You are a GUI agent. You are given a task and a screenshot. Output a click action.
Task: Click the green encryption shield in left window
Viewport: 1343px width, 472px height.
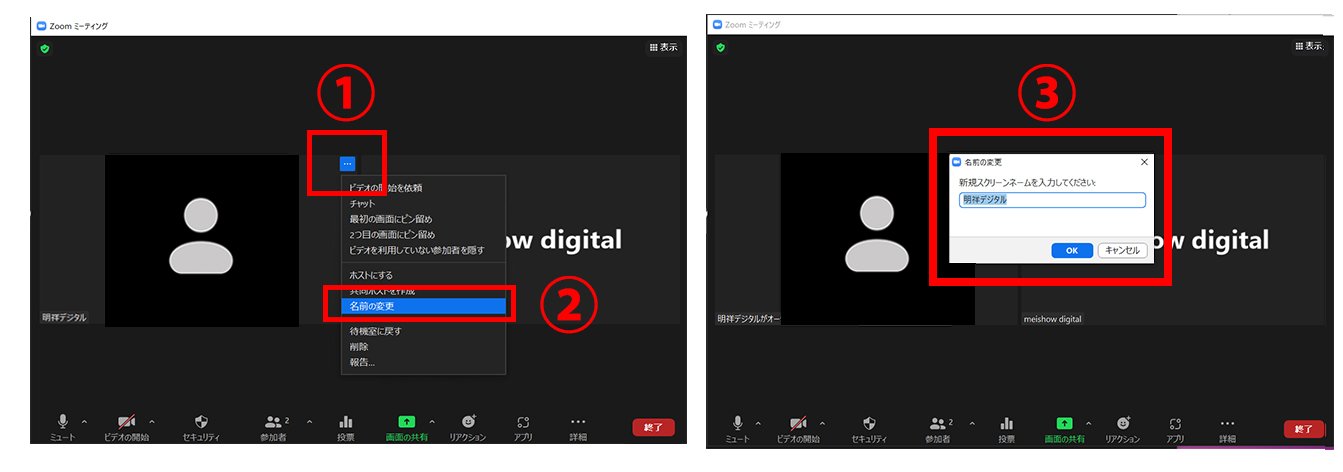click(44, 48)
